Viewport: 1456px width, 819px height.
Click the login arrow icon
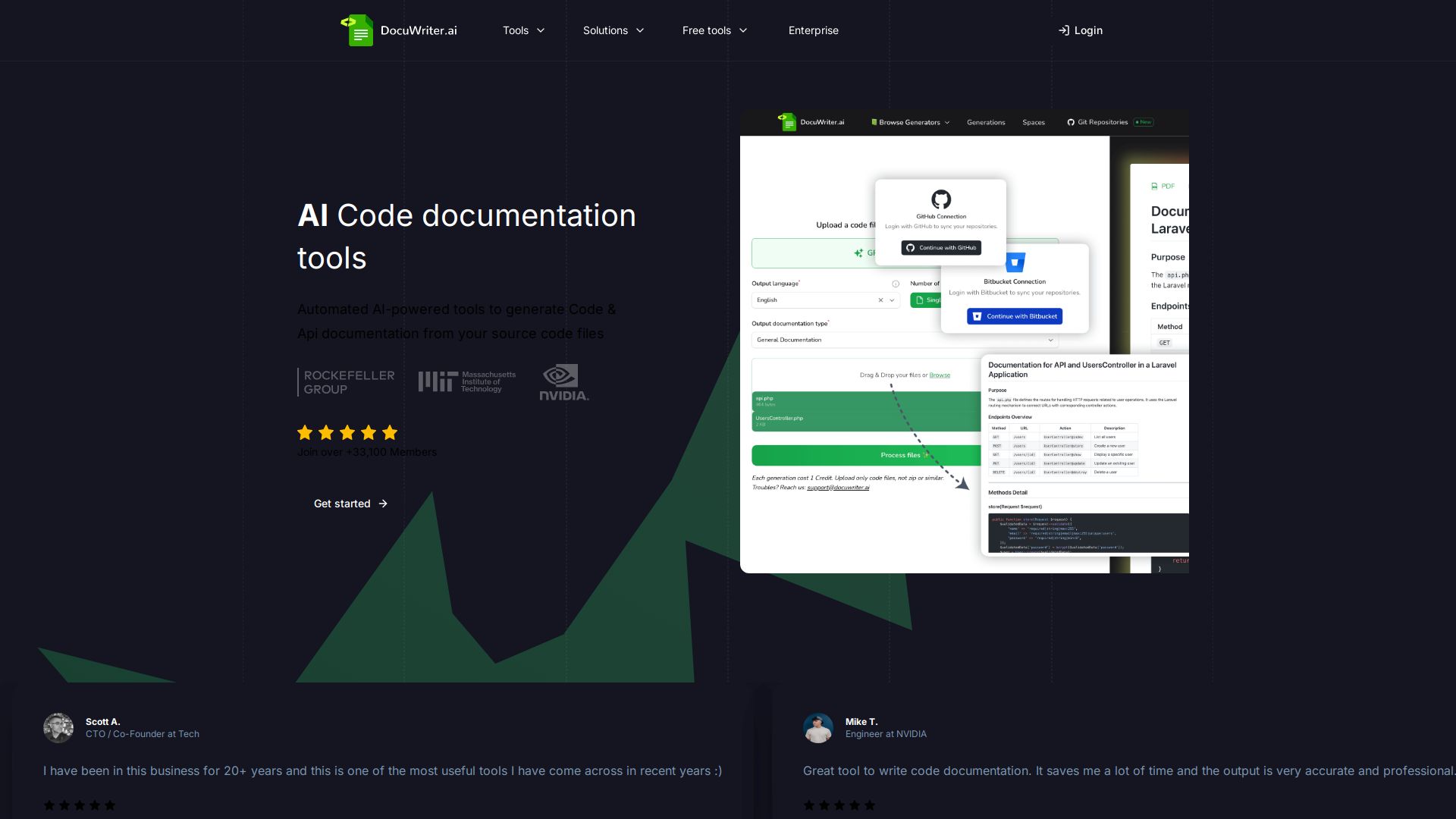1064,30
